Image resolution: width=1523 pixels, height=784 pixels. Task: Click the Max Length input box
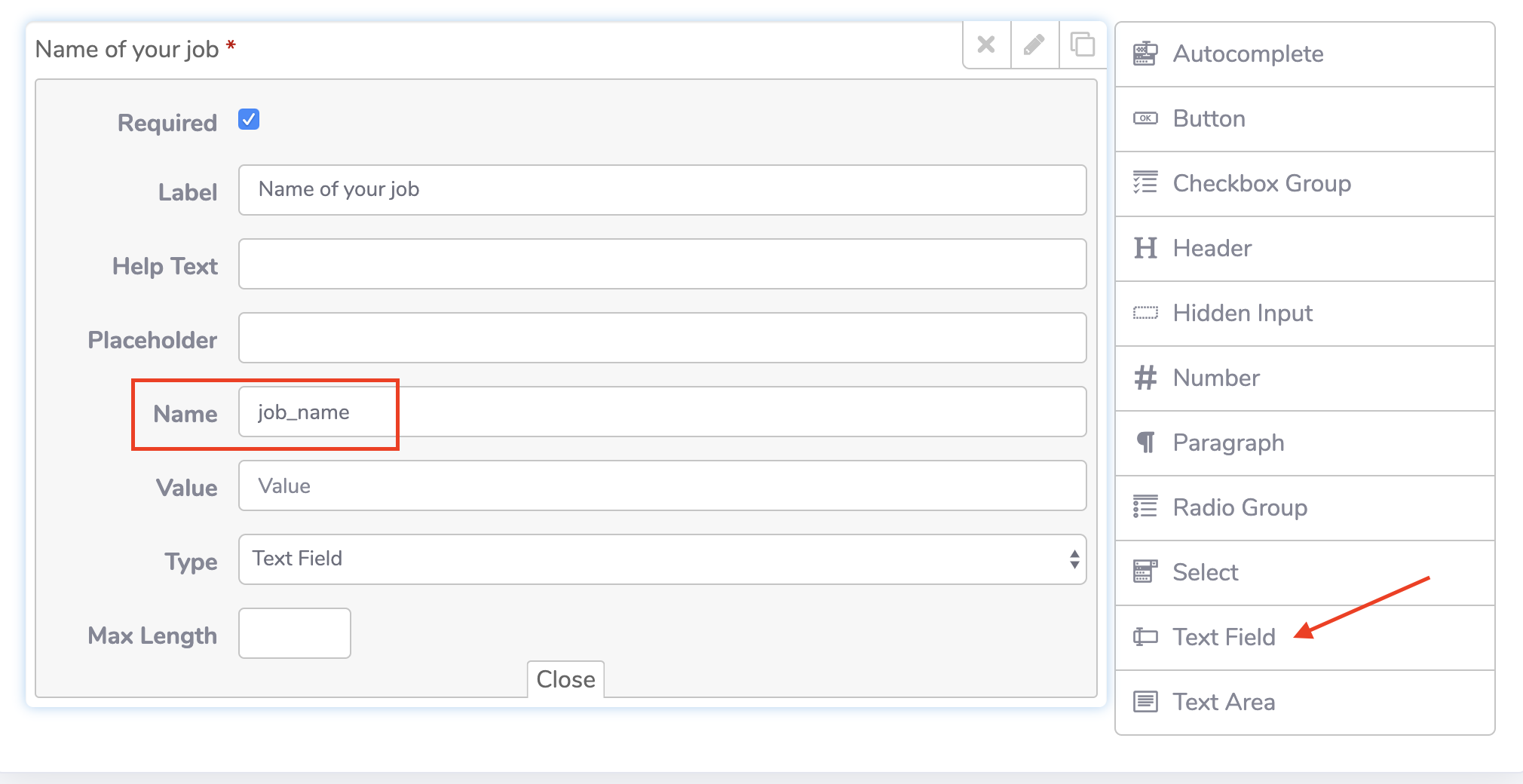294,633
